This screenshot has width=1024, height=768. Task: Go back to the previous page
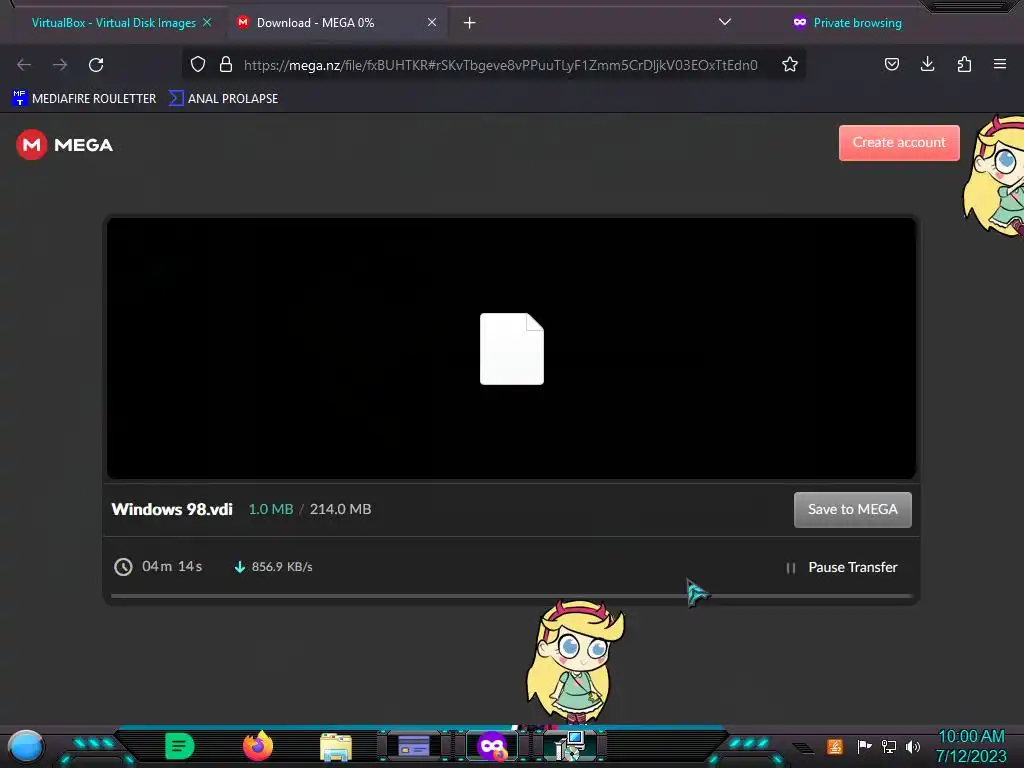click(24, 65)
